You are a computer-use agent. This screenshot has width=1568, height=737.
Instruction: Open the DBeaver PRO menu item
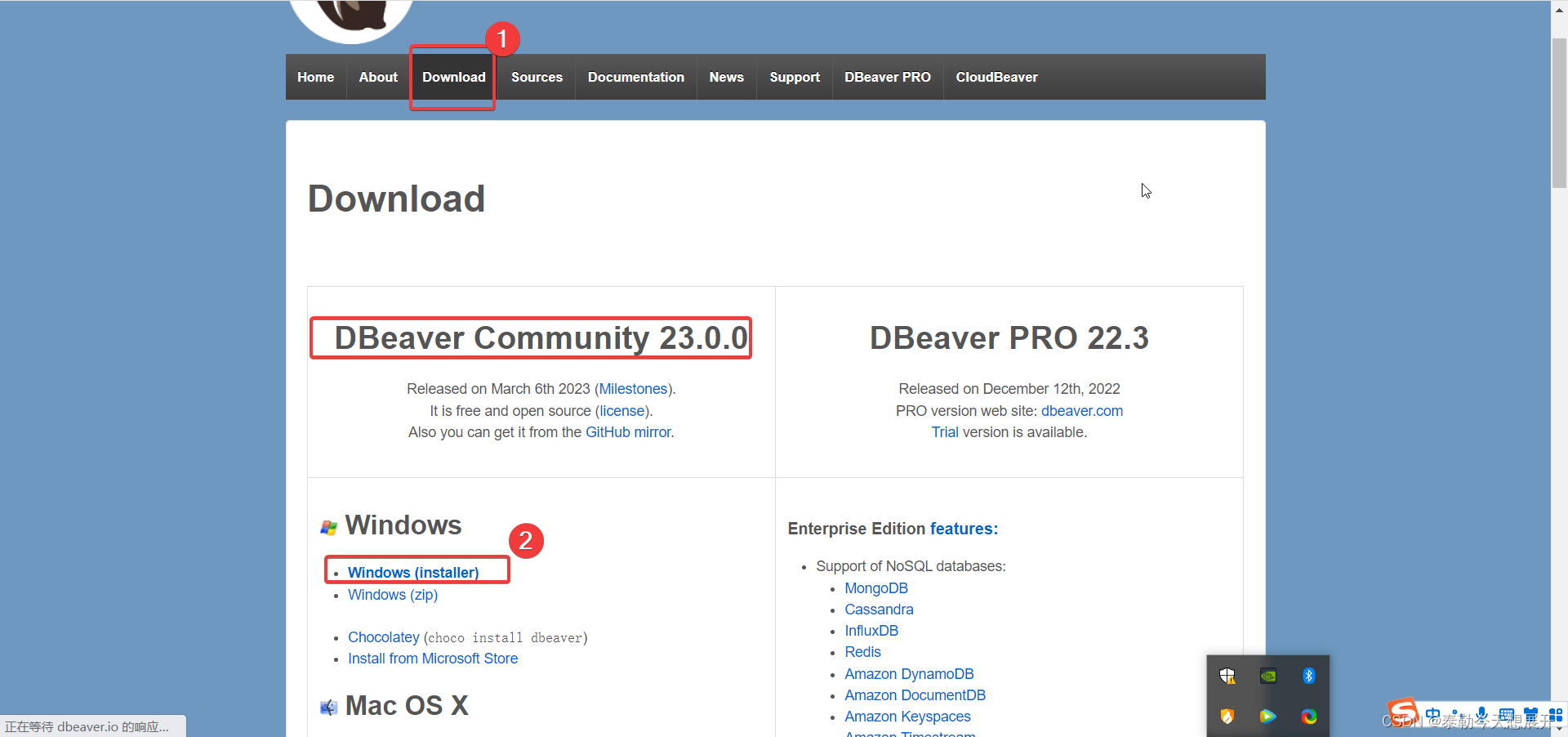[888, 77]
